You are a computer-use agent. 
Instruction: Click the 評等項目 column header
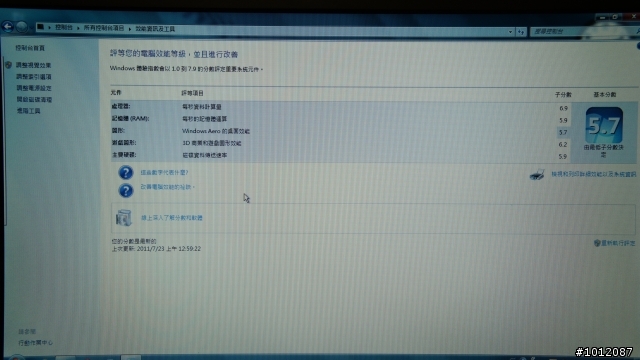(192, 93)
